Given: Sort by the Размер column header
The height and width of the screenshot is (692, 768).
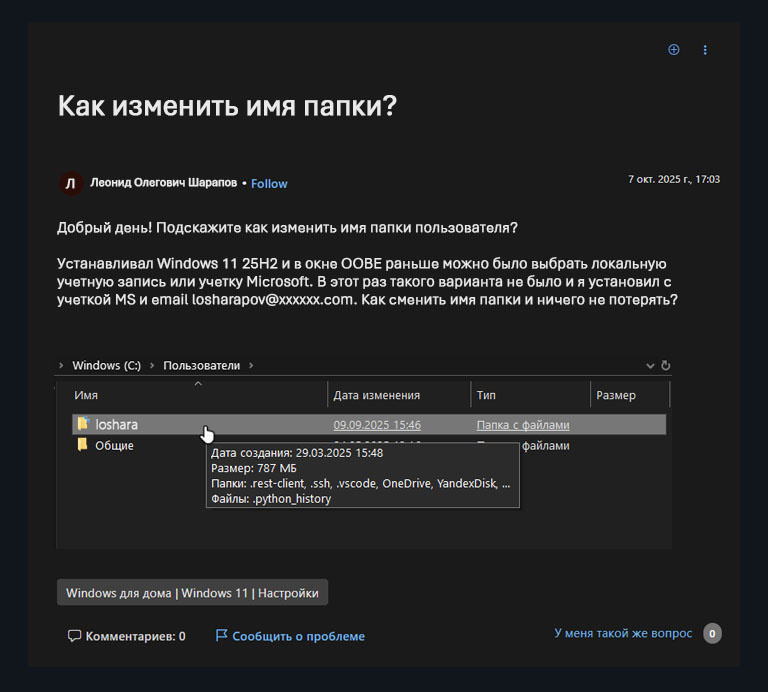Looking at the screenshot, I should [616, 395].
